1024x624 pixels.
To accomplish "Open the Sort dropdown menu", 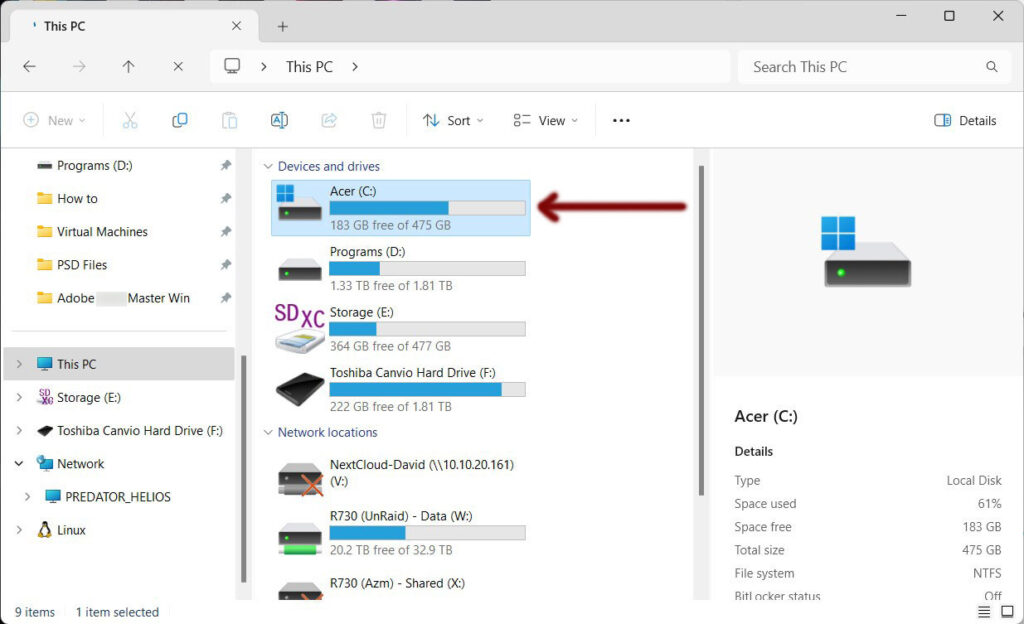I will click(x=453, y=120).
